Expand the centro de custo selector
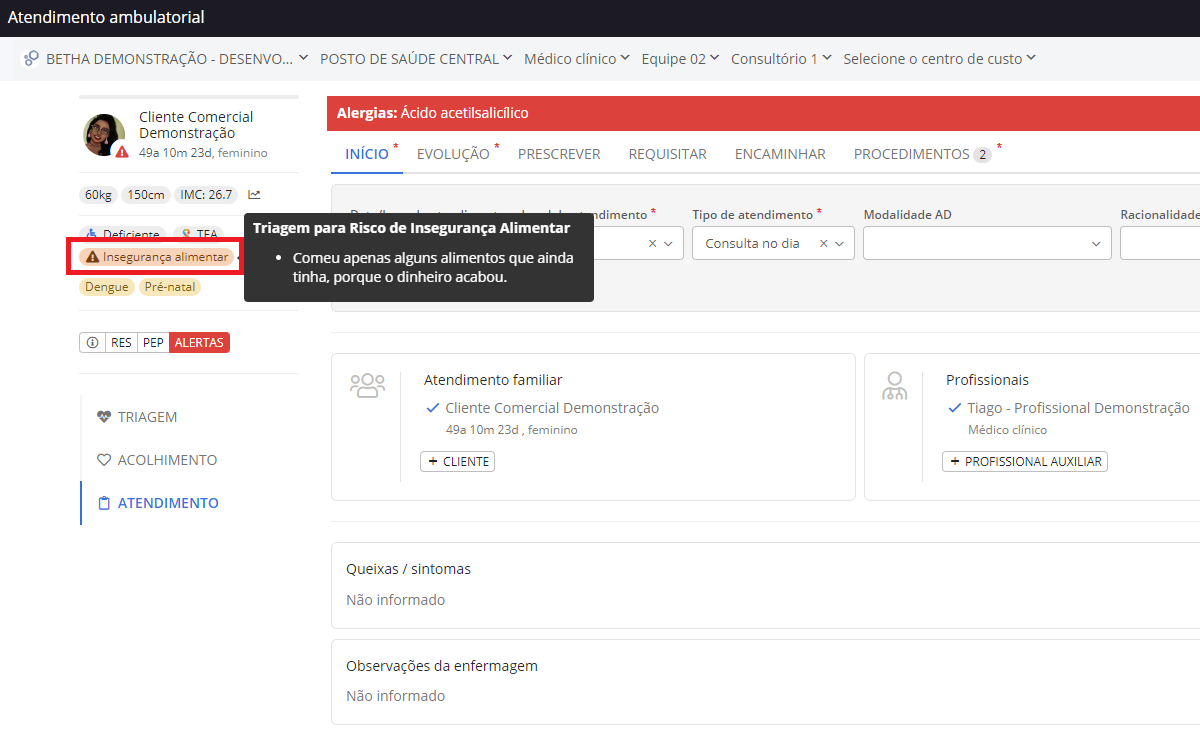 click(939, 59)
